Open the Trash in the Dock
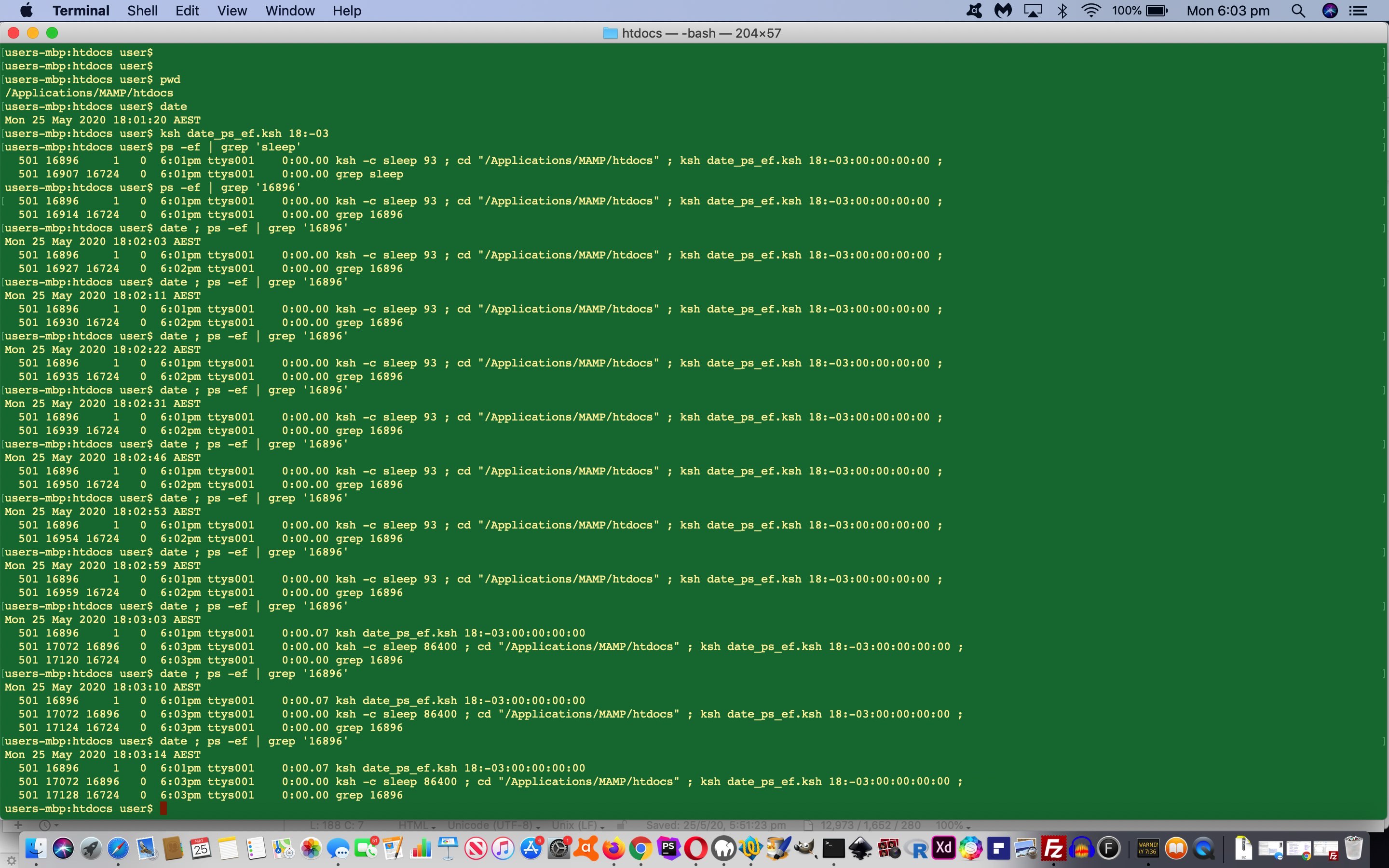The width and height of the screenshot is (1389, 868). point(1353,848)
